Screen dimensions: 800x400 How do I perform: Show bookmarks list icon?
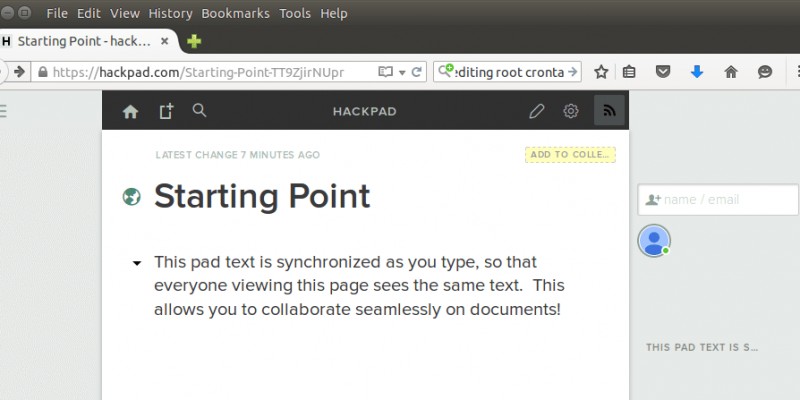click(x=630, y=72)
